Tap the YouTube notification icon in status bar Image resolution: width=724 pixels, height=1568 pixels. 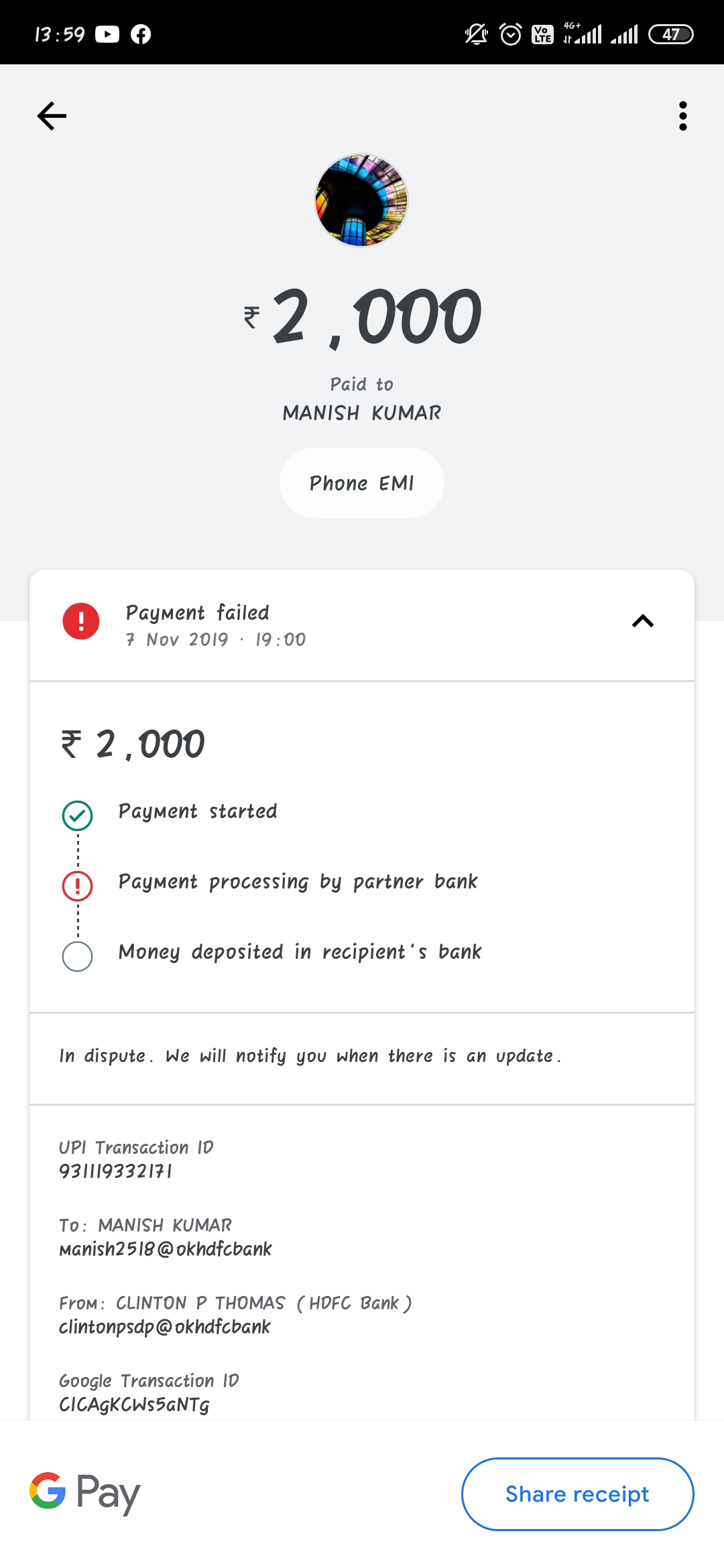coord(107,34)
